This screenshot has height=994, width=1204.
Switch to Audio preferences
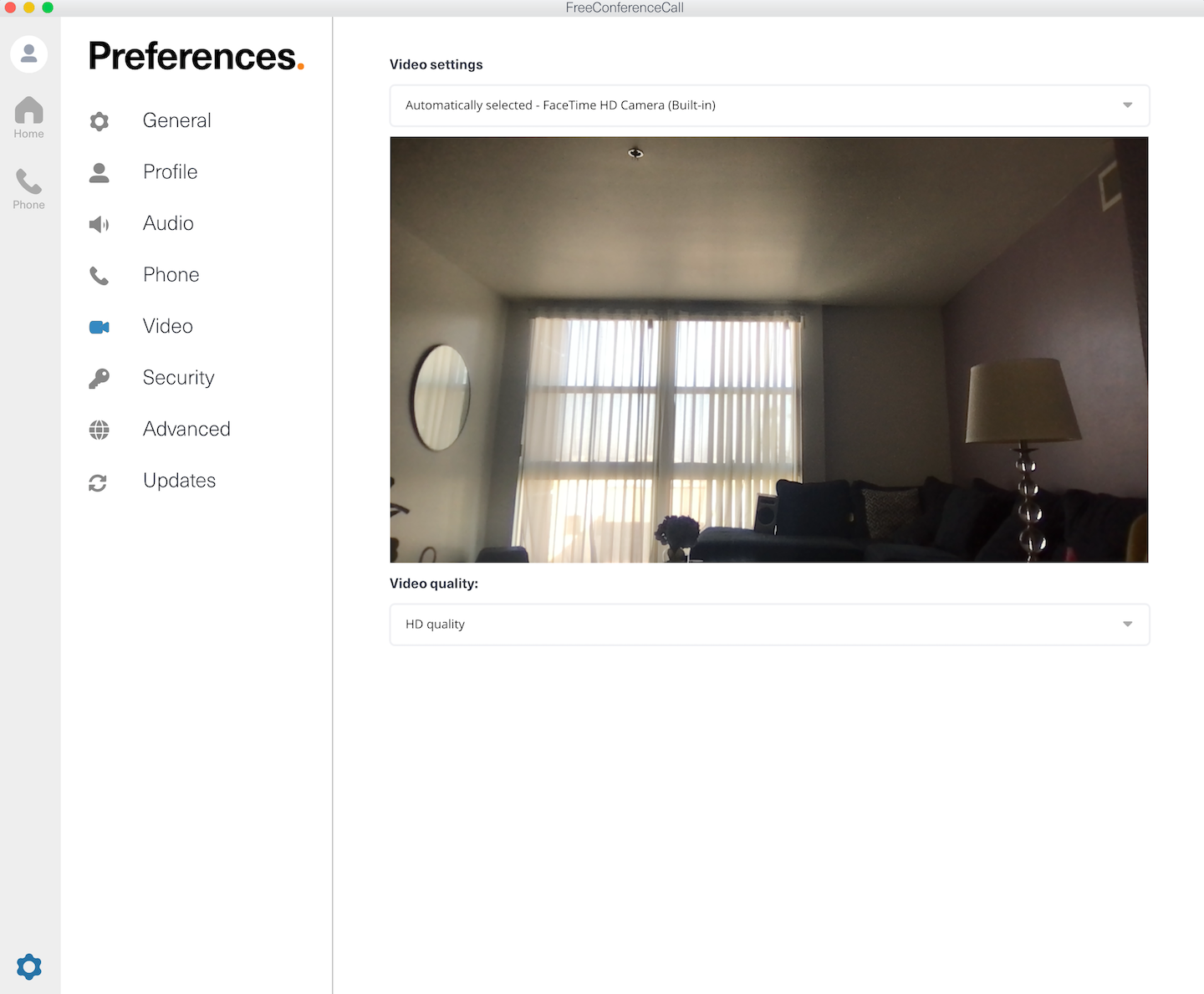tap(168, 223)
